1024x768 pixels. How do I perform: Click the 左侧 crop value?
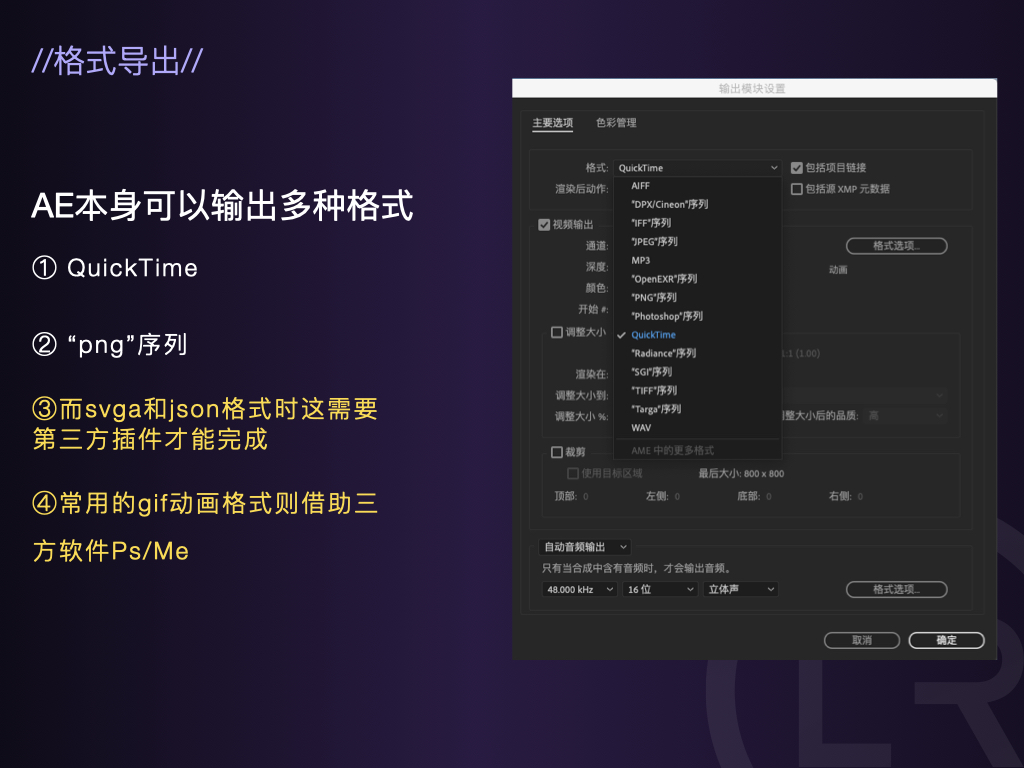(x=677, y=496)
